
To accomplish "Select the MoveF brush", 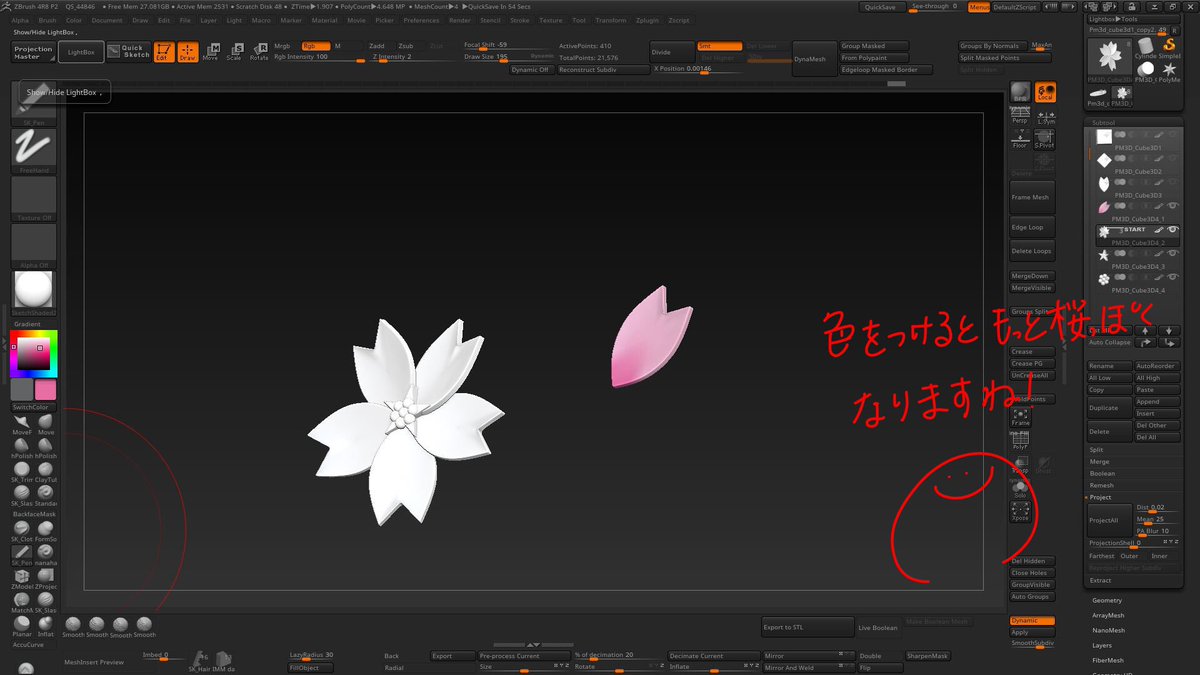I will coord(22,423).
